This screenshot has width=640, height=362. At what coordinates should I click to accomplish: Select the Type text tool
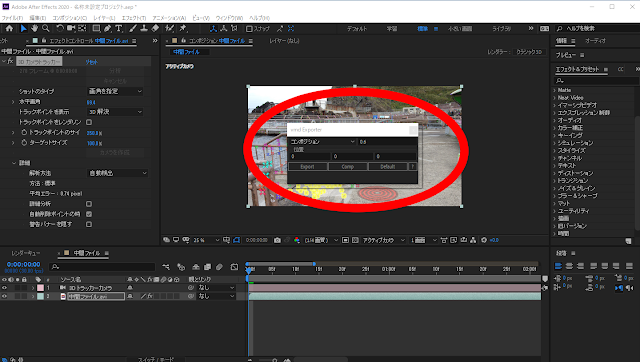[119, 29]
